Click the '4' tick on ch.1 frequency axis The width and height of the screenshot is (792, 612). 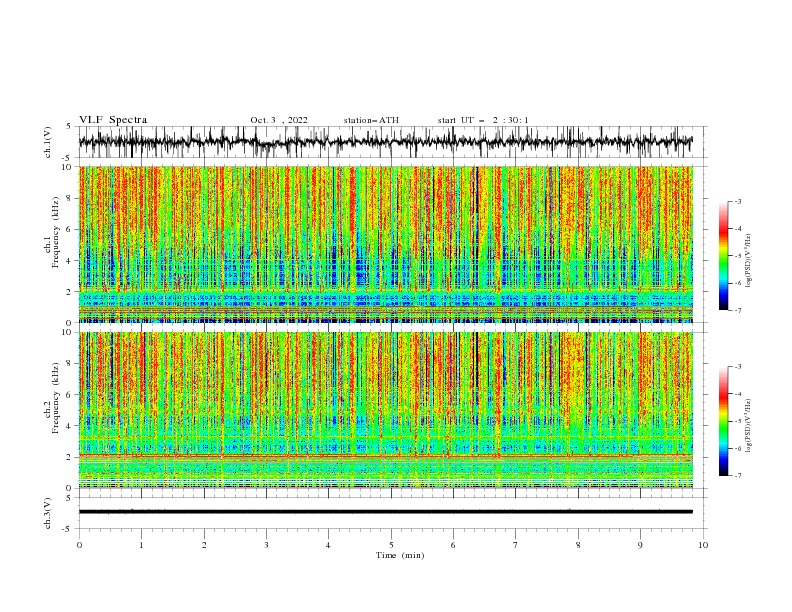click(x=70, y=261)
